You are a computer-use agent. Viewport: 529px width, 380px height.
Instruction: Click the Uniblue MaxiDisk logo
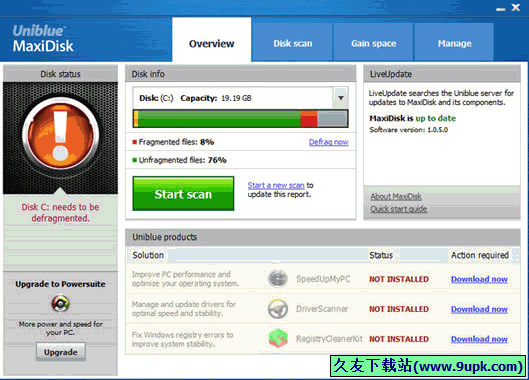pos(43,39)
